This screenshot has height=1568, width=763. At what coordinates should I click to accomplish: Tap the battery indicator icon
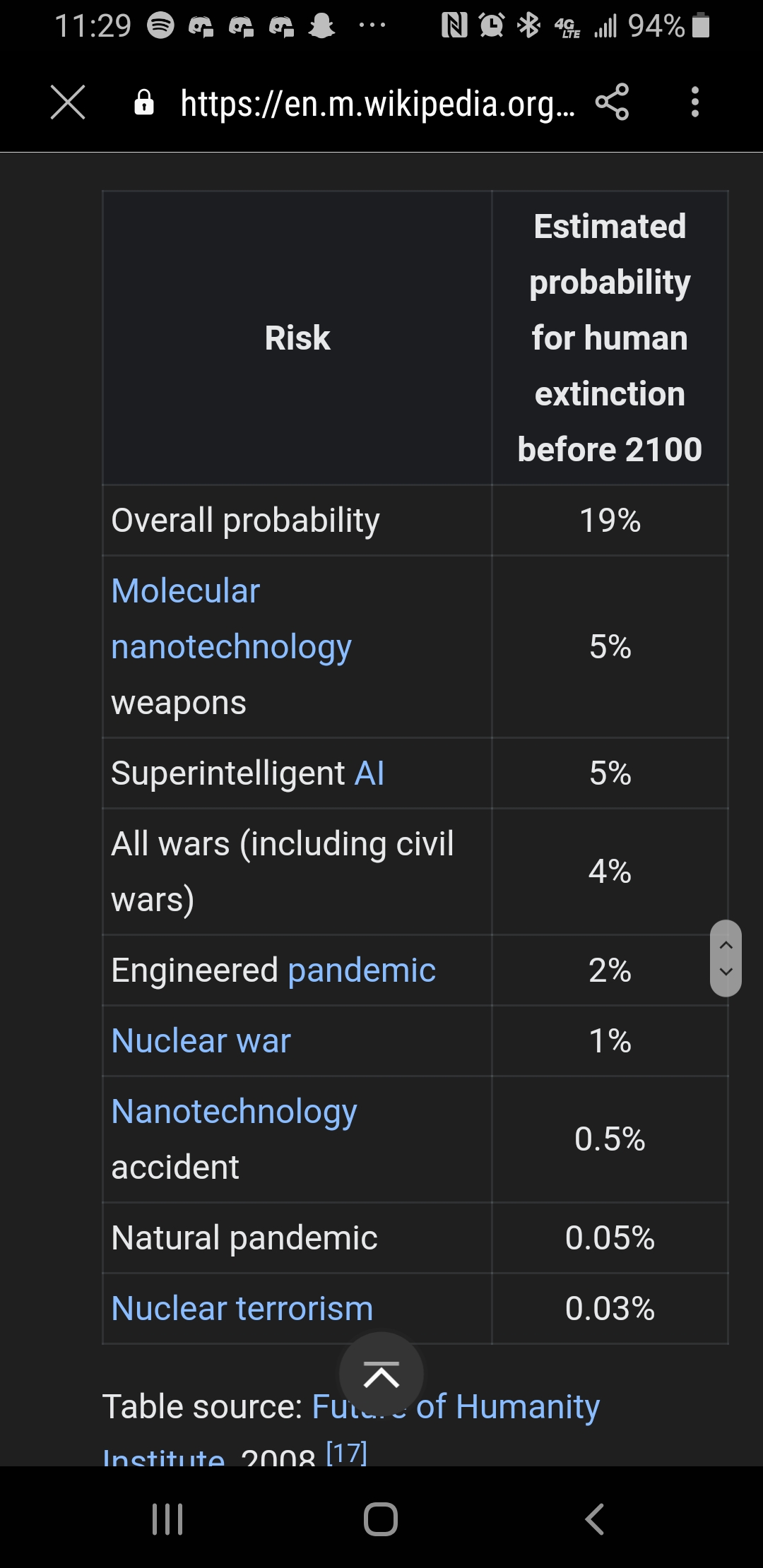(x=701, y=25)
